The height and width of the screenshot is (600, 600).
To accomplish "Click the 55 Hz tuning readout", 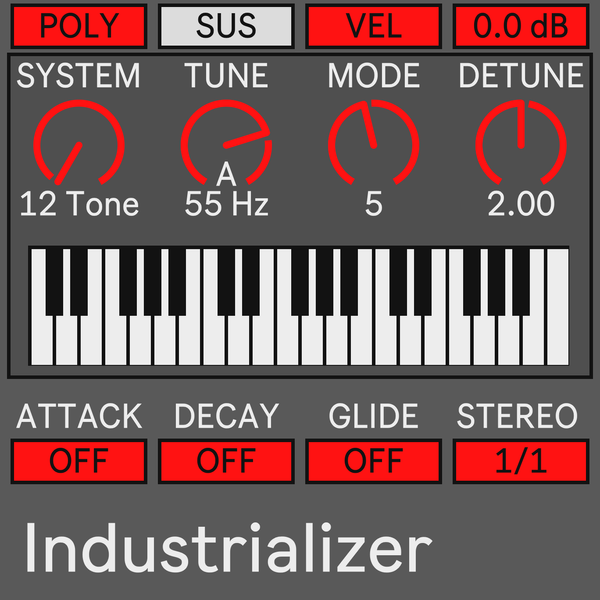I will coord(227,204).
